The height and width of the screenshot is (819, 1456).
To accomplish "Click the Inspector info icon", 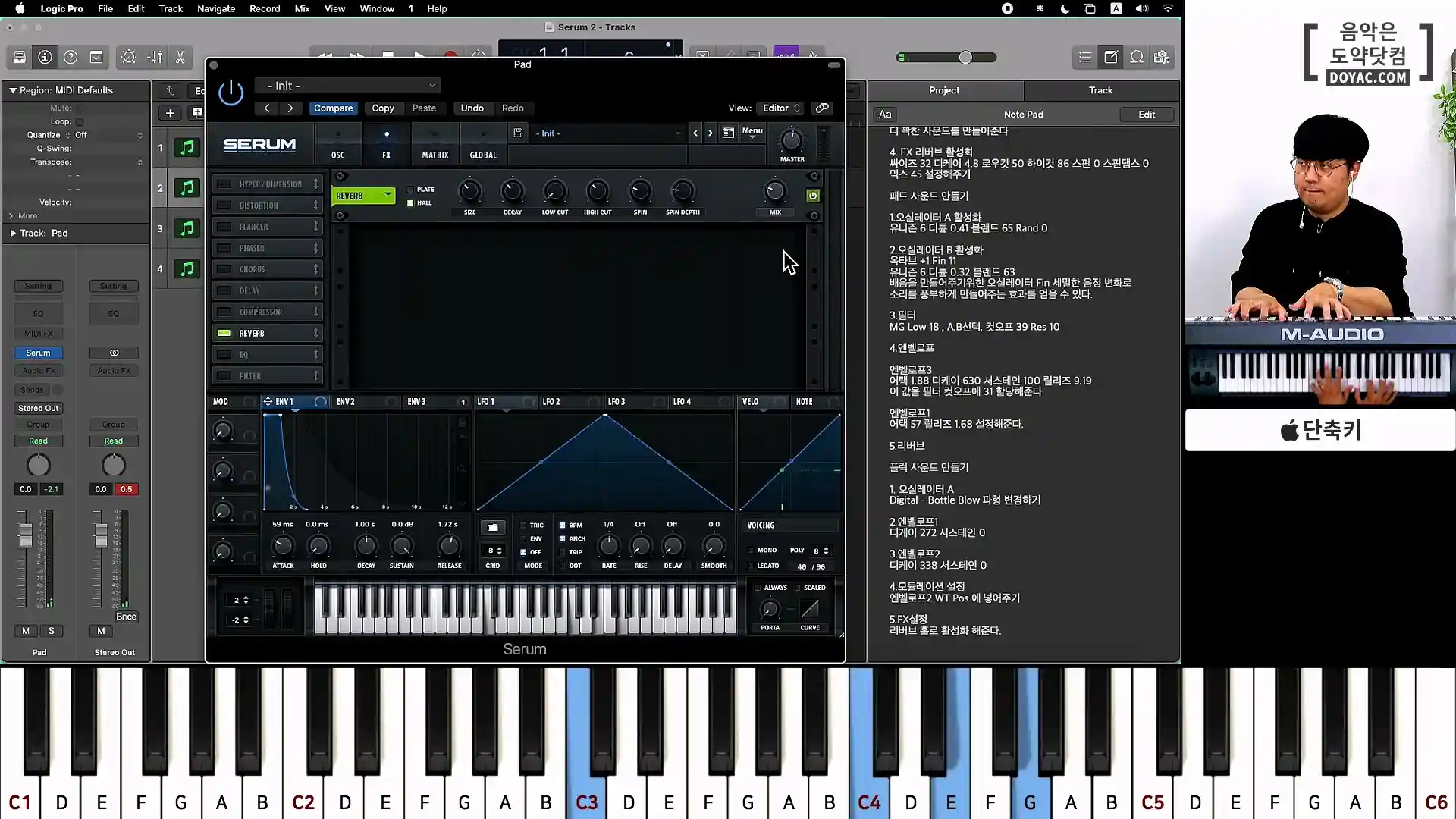I will coord(45,57).
